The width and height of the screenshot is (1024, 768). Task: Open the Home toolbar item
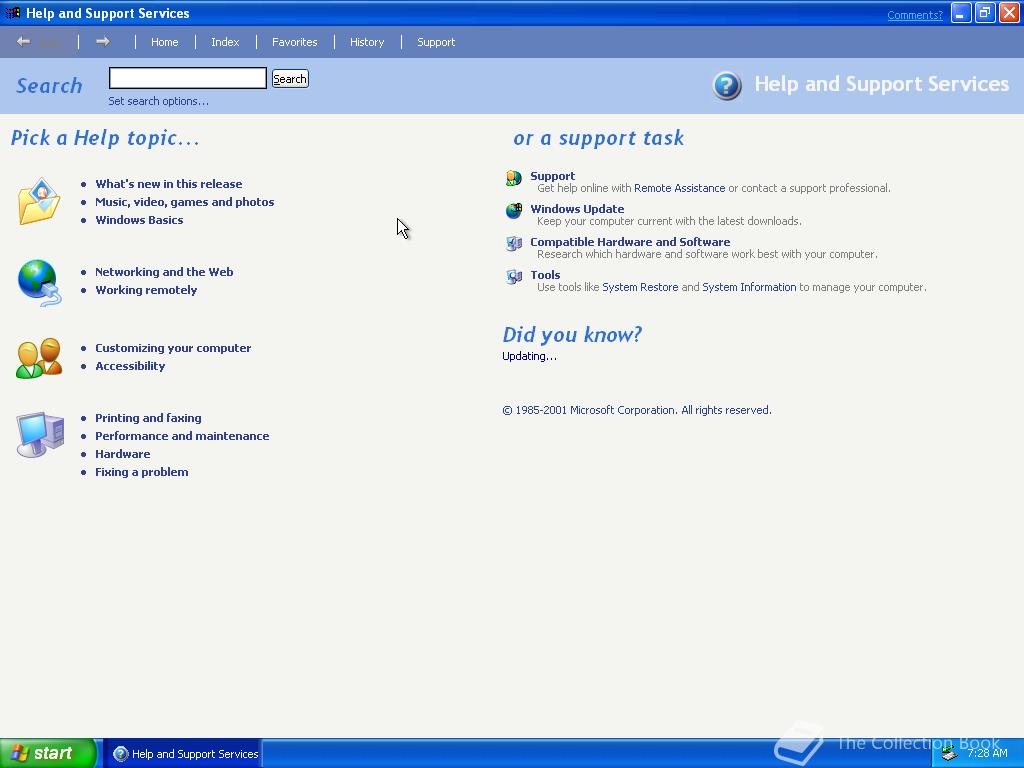click(165, 42)
